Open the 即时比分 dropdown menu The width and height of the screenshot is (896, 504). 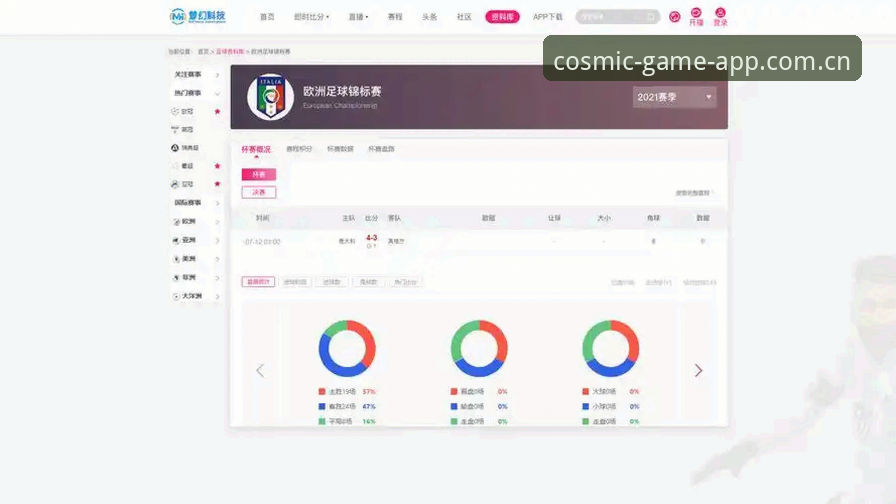click(x=311, y=17)
